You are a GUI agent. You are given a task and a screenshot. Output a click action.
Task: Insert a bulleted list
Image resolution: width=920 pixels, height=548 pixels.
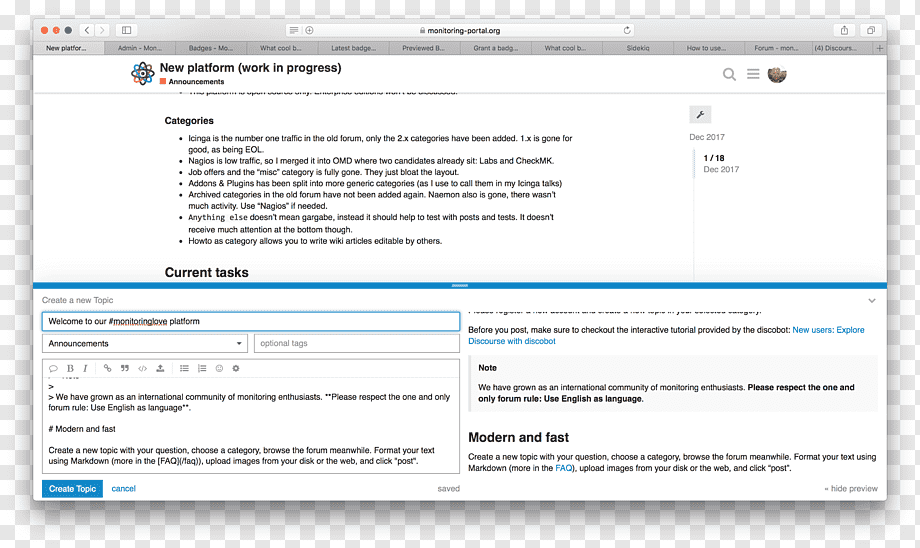click(x=184, y=368)
